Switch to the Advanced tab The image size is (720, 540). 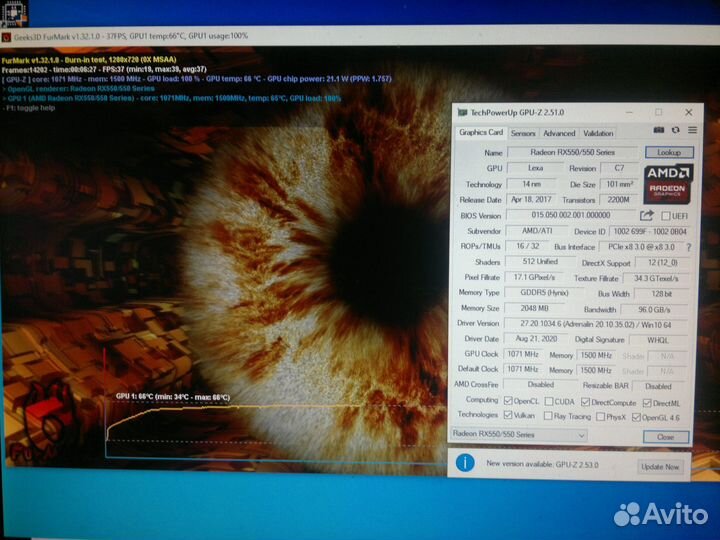pos(559,133)
